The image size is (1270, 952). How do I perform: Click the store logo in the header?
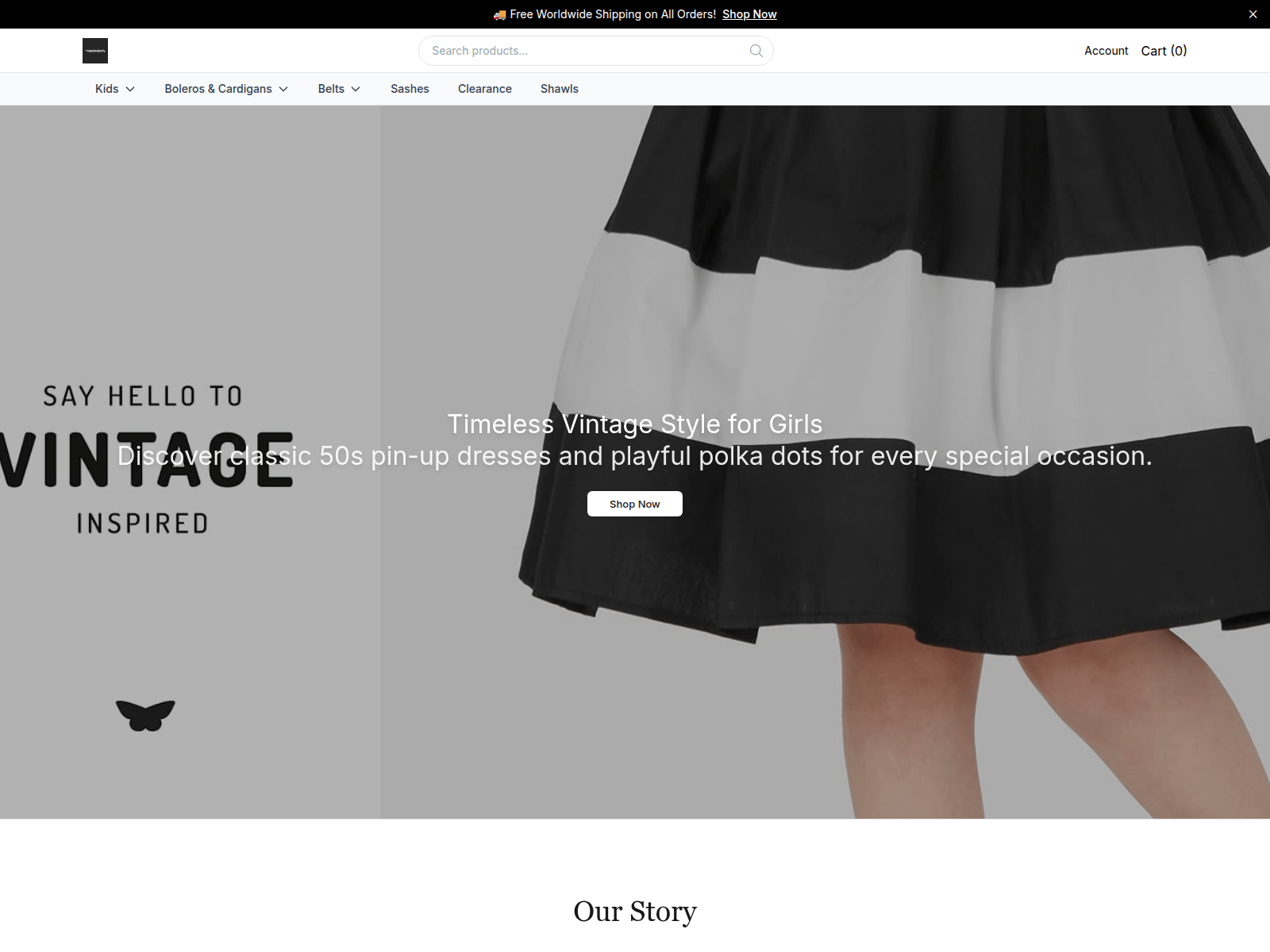(95, 51)
